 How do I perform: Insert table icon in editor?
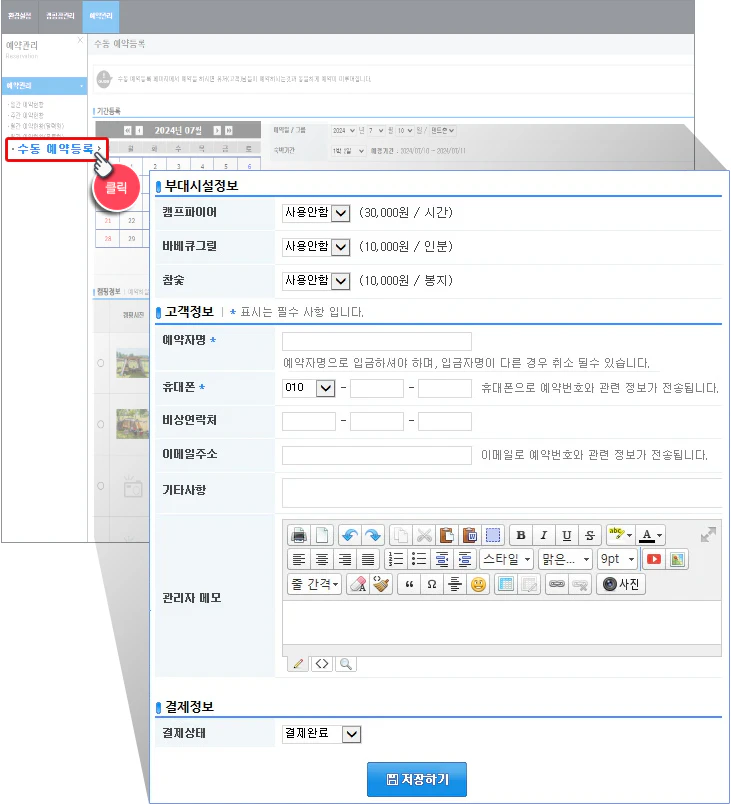click(x=506, y=584)
